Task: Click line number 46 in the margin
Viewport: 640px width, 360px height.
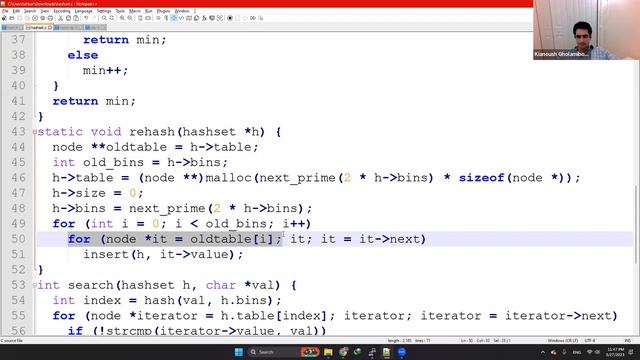Action: (18, 178)
